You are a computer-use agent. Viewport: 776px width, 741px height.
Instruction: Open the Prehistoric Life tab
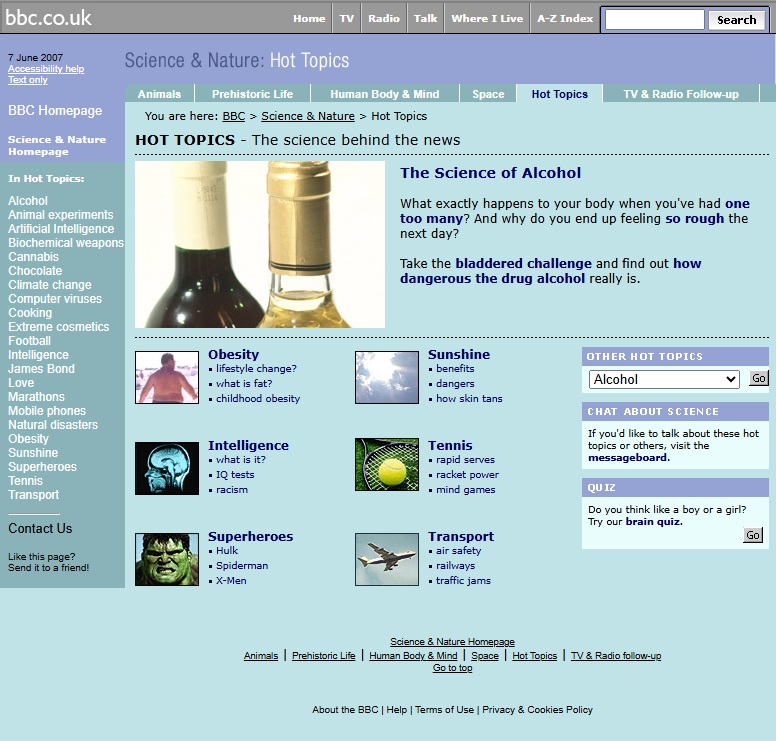point(252,94)
